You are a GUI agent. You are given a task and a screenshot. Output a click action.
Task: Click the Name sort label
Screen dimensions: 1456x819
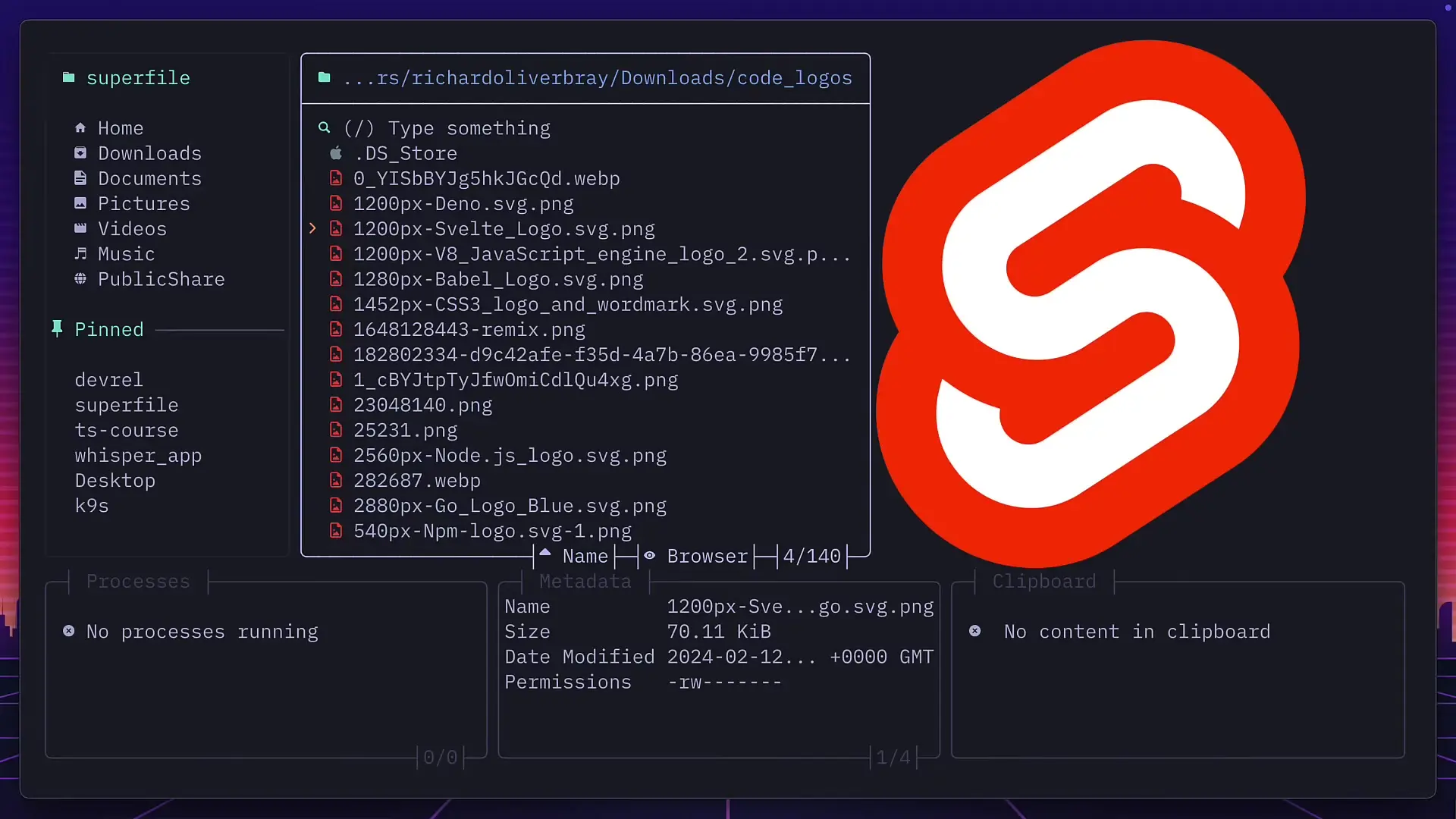[585, 555]
